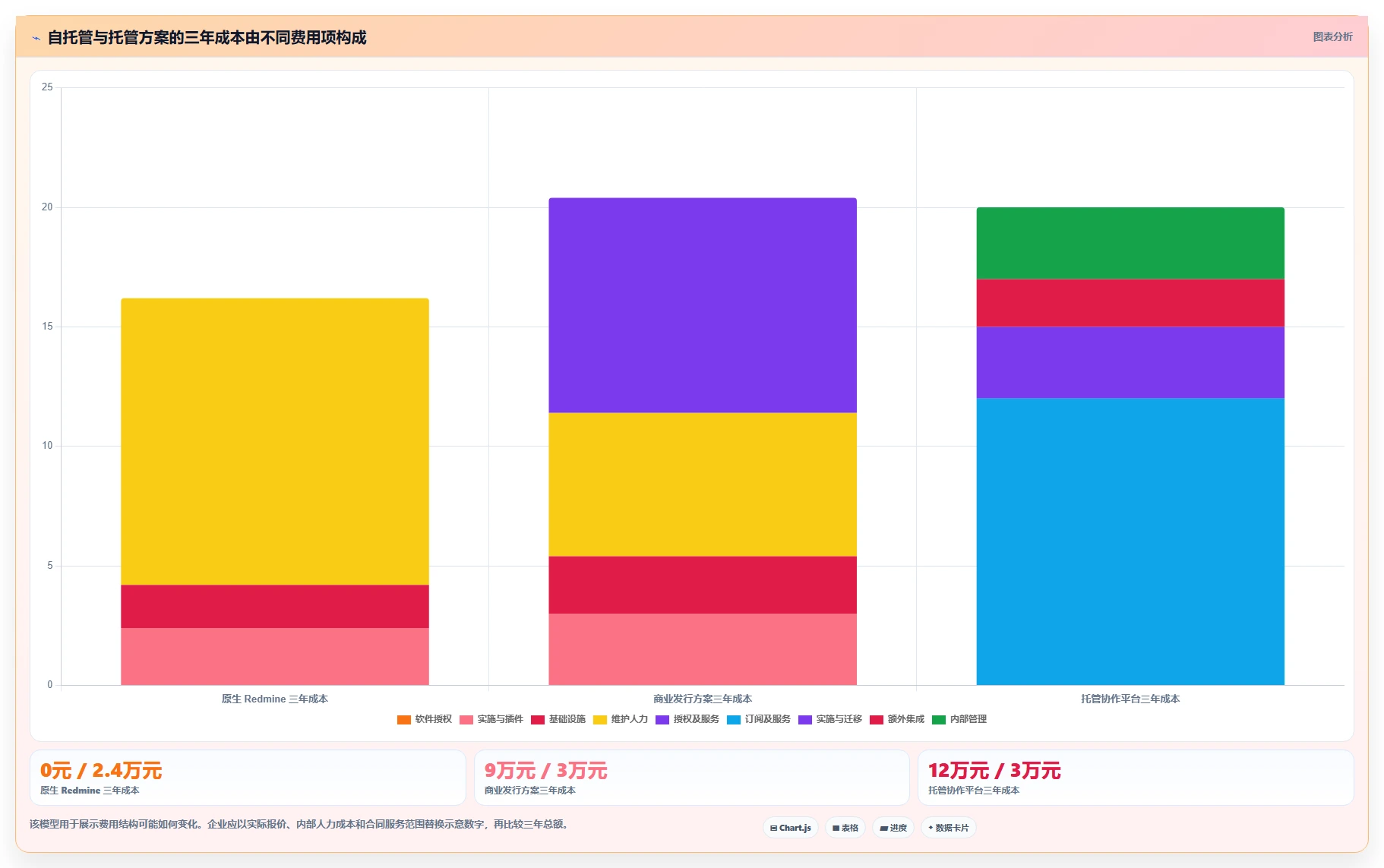Select the 进度 tag
Image resolution: width=1384 pixels, height=868 pixels.
893,828
